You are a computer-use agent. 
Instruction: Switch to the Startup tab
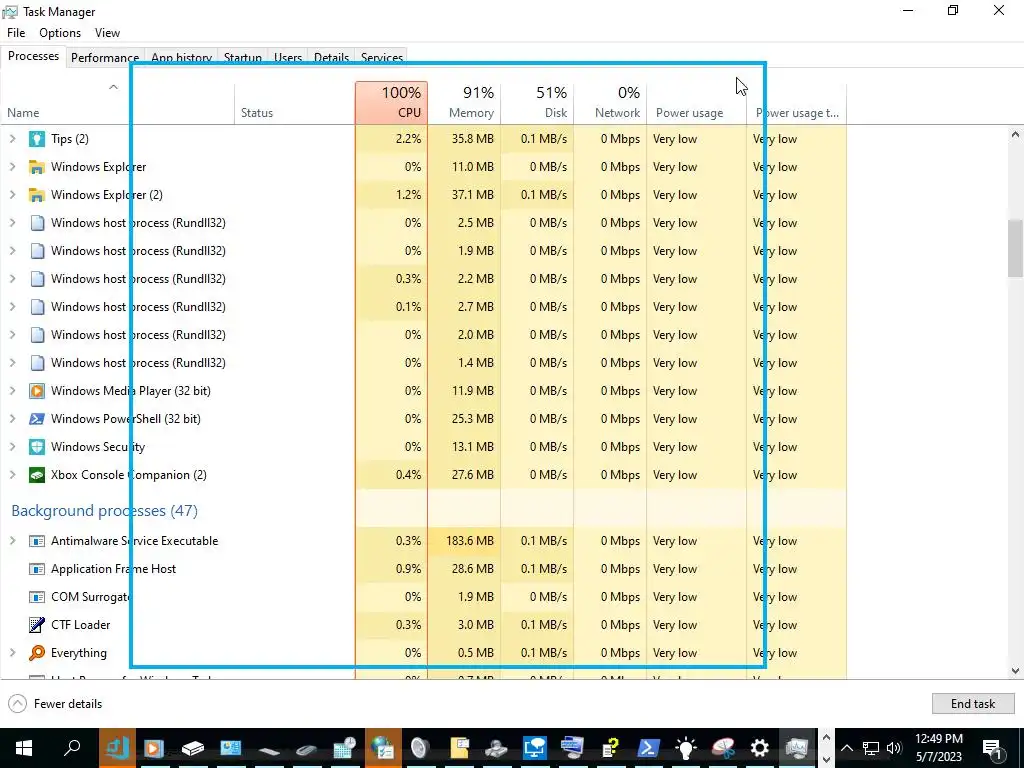click(242, 57)
